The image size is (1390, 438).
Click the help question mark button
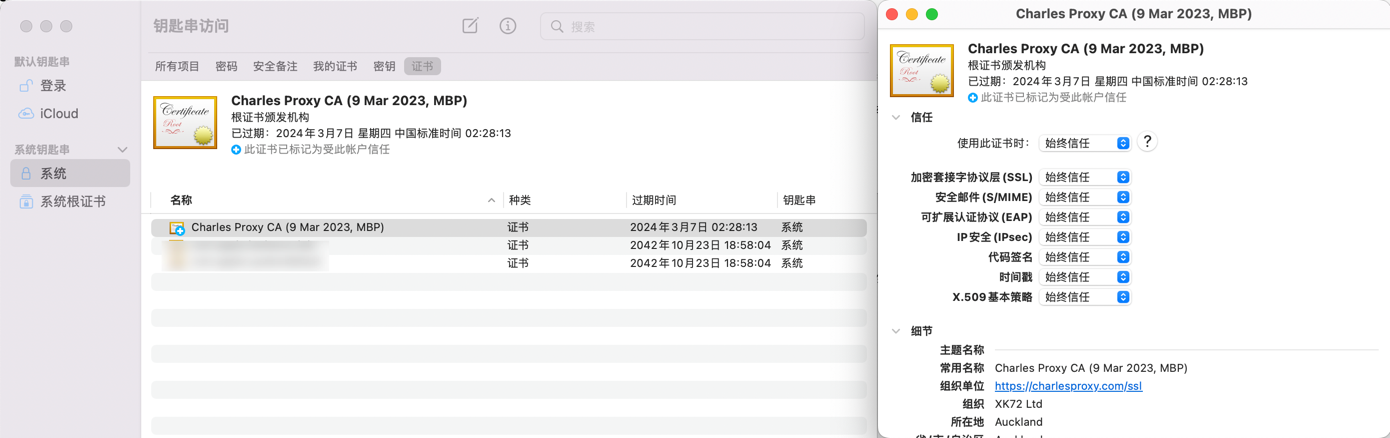[1147, 142]
